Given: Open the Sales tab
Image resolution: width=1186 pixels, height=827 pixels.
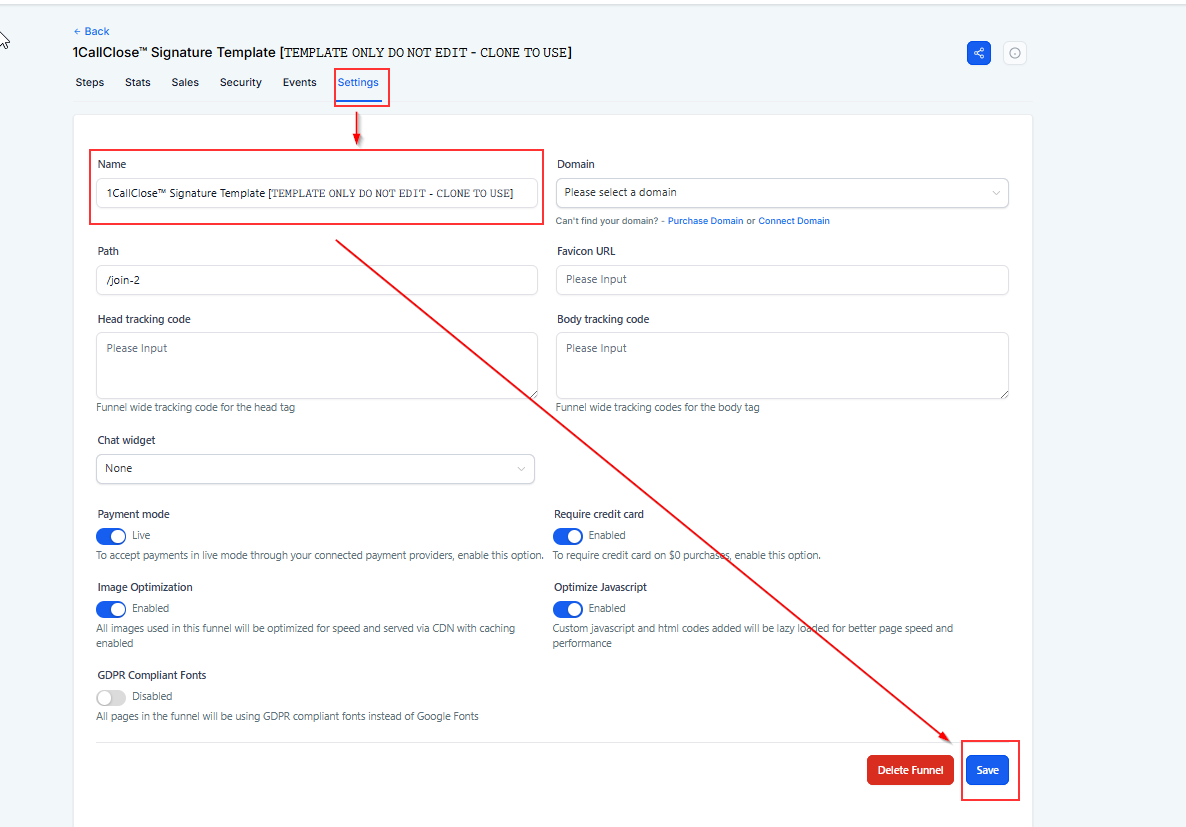Looking at the screenshot, I should (185, 82).
